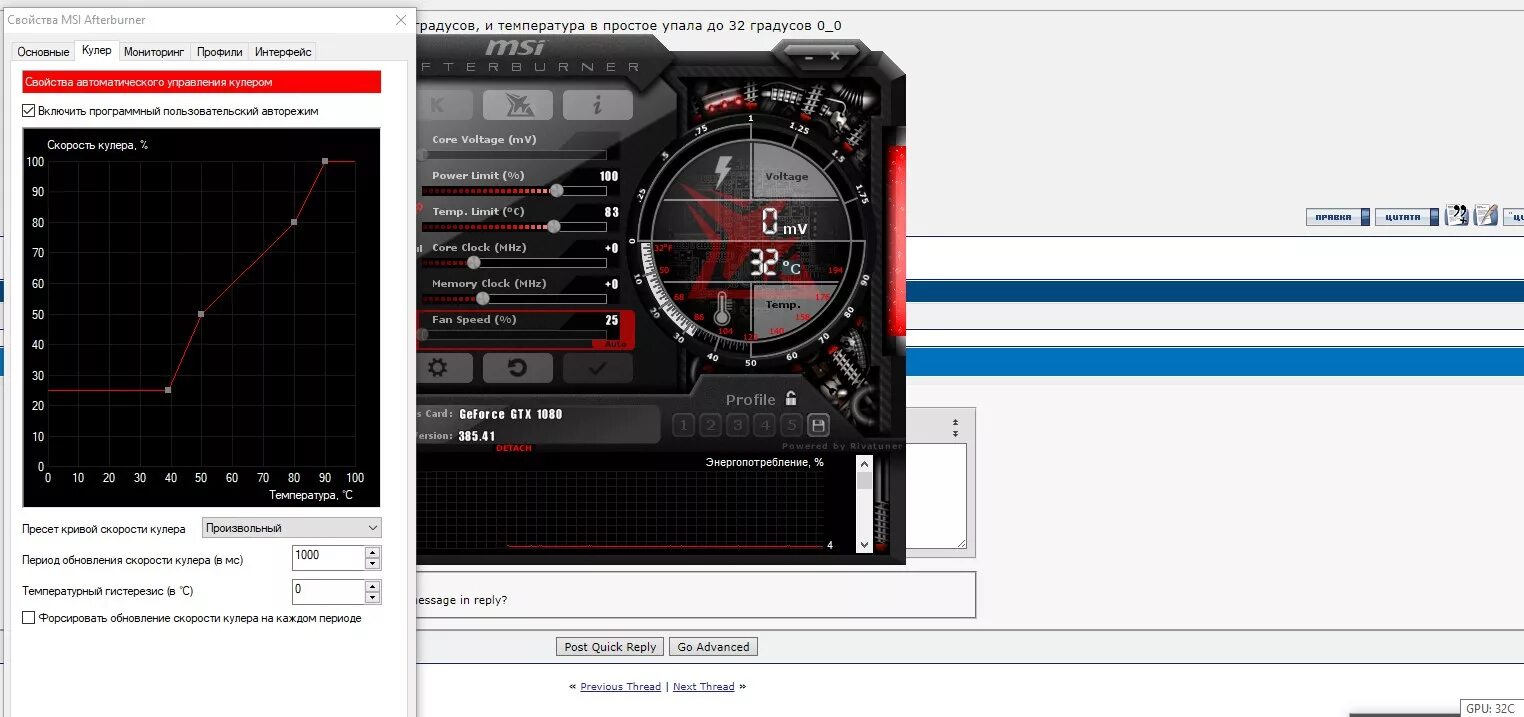Increase the fan speed update period value
The height and width of the screenshot is (717, 1524).
pos(373,552)
